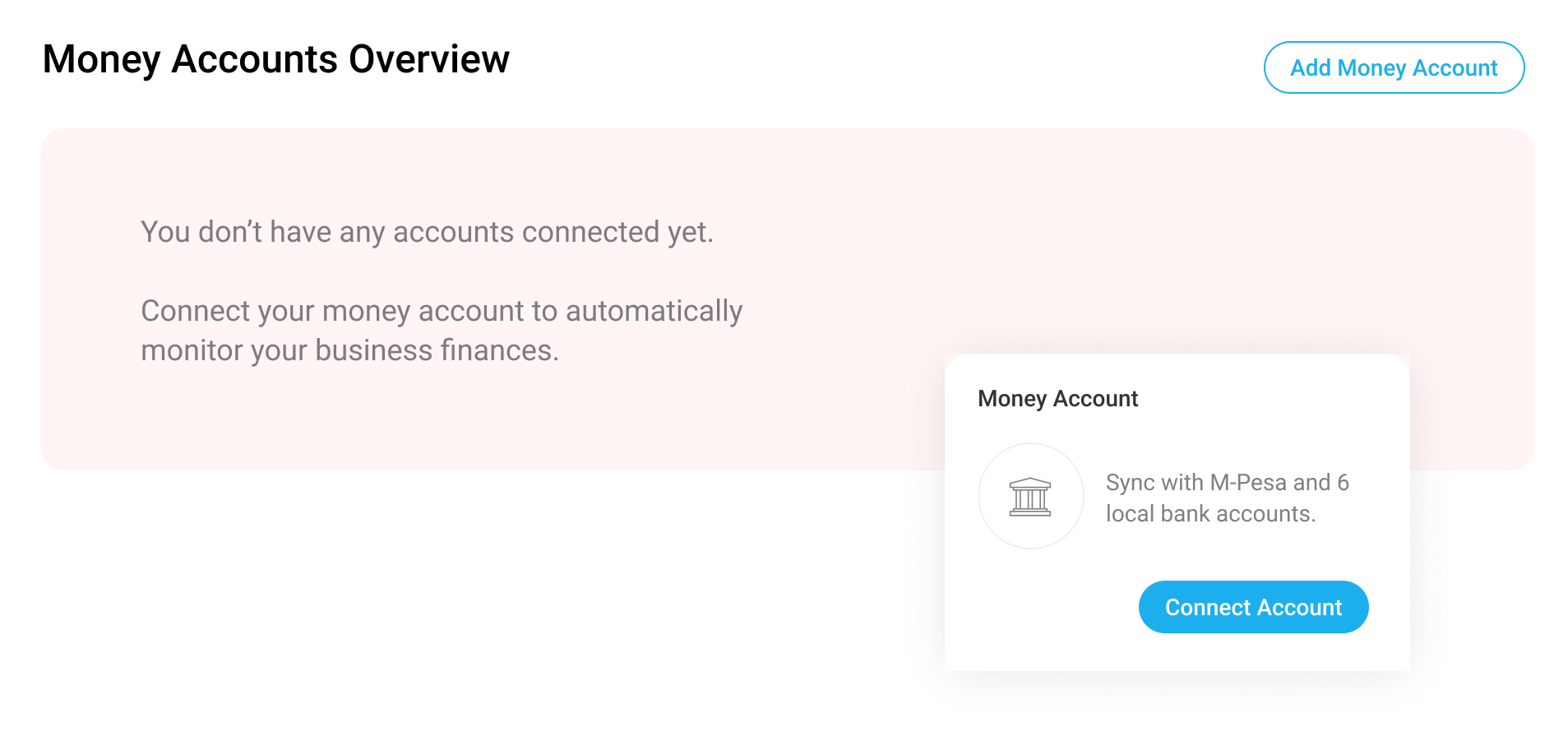Click the Add Money Account button

click(1394, 67)
